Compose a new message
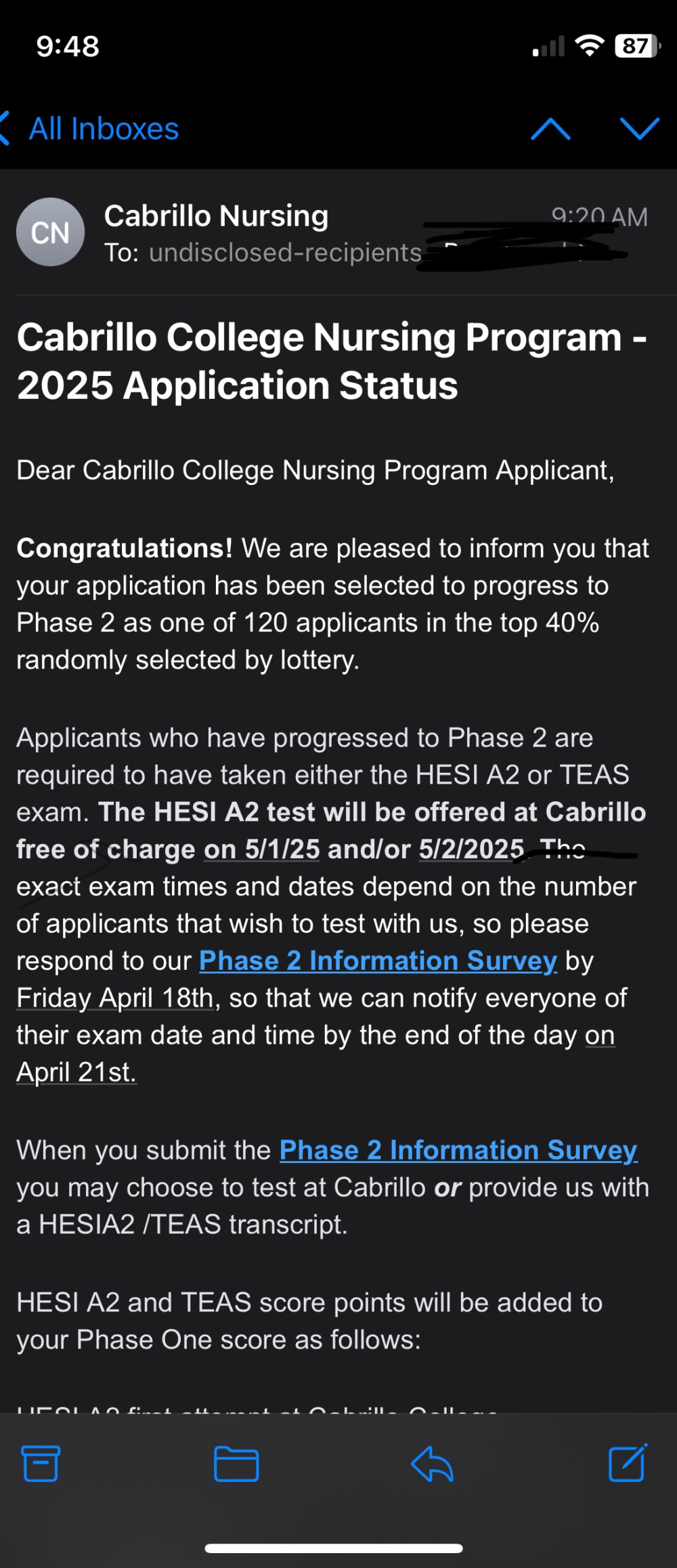Screen dimensions: 677x1568 click(x=628, y=1462)
